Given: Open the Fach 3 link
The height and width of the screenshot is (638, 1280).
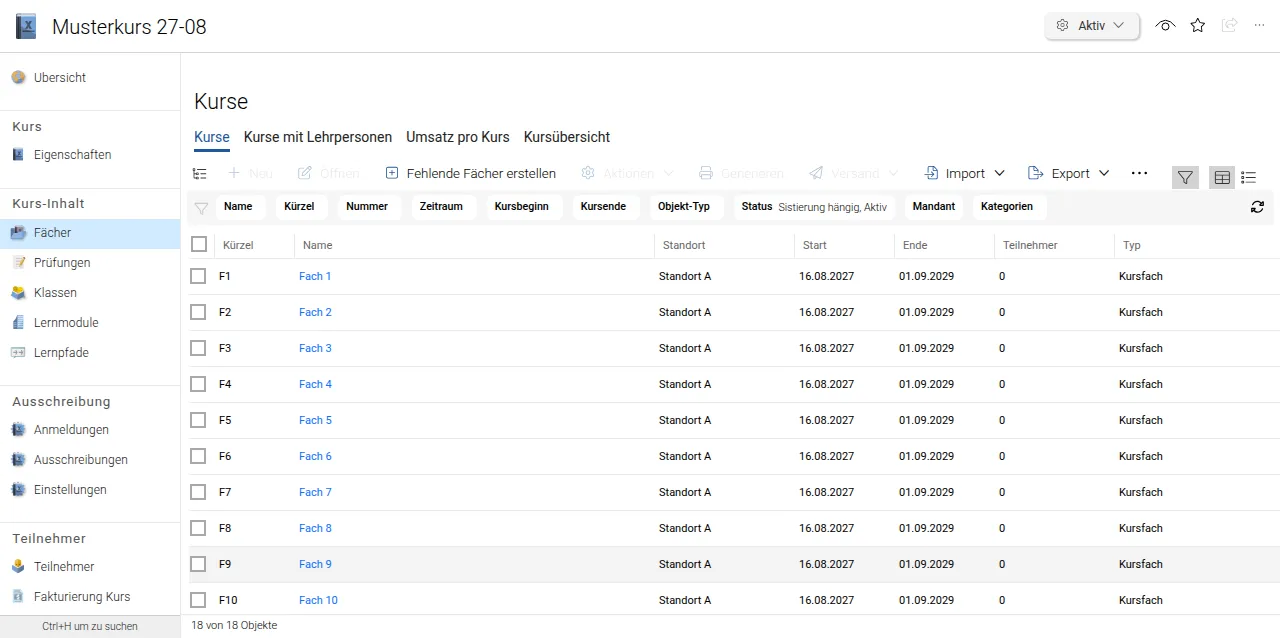Looking at the screenshot, I should (x=315, y=348).
